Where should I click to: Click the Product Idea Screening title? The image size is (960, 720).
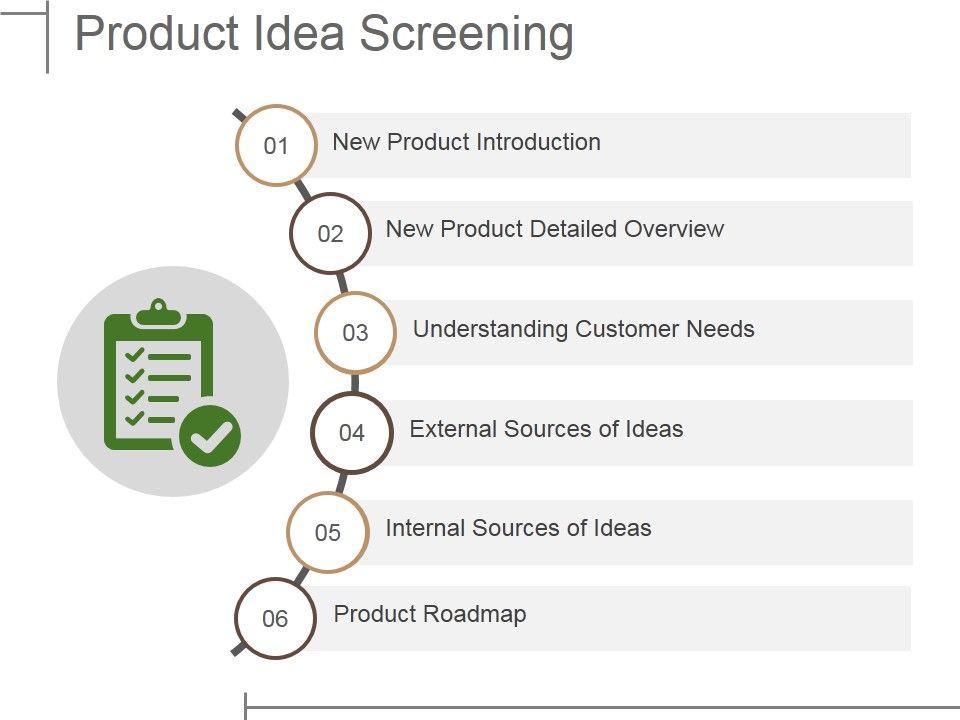(x=324, y=34)
